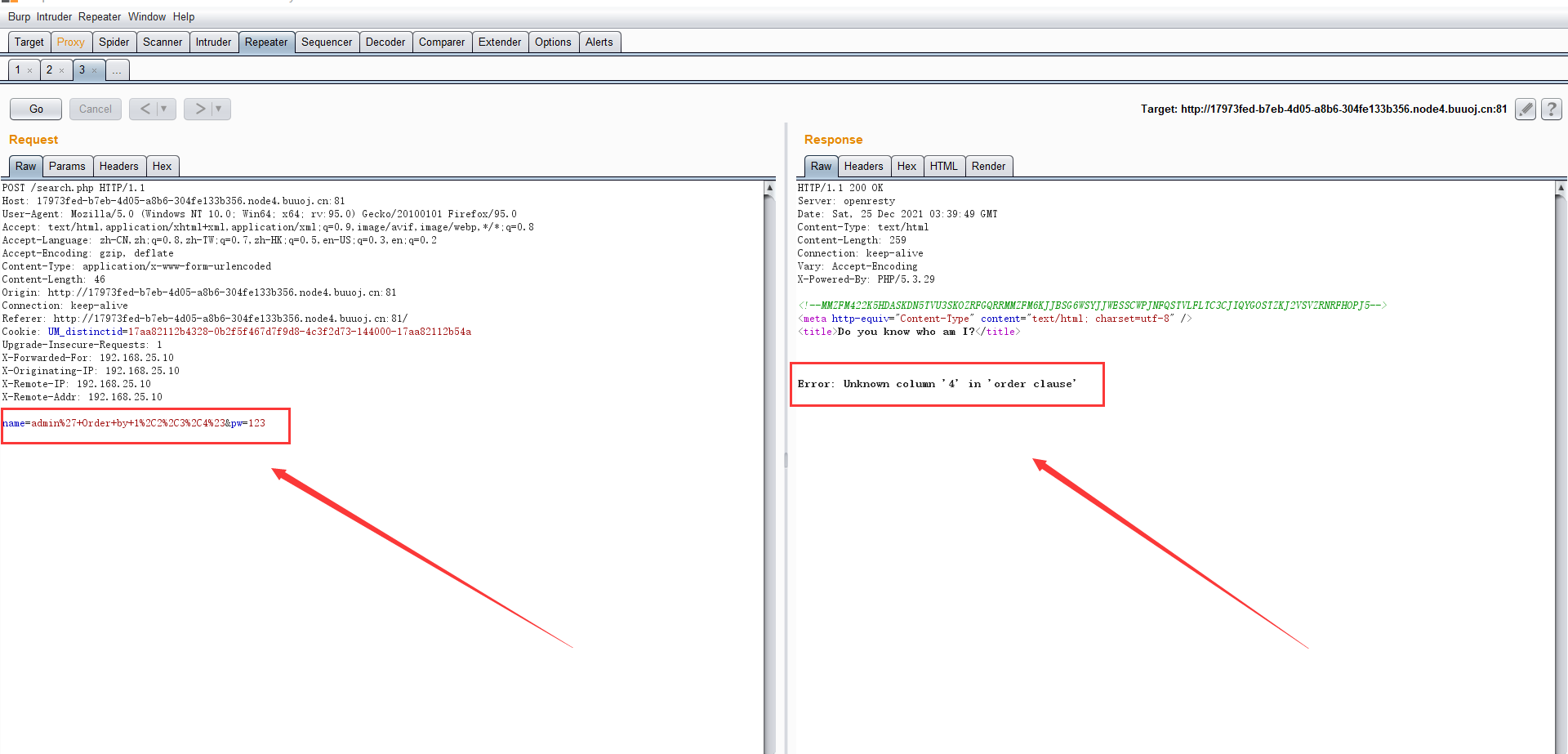The image size is (1568, 754).
Task: Click the Target URL label text
Action: click(1324, 109)
